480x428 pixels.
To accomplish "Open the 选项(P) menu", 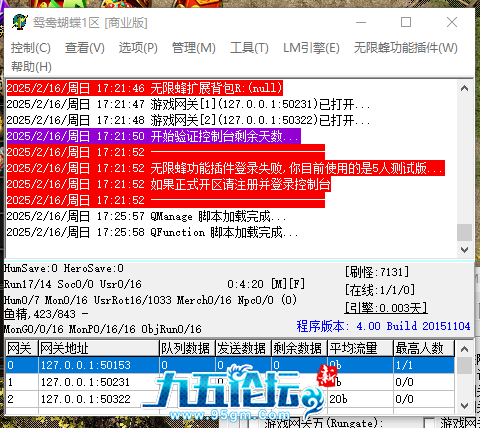I will [x=138, y=48].
